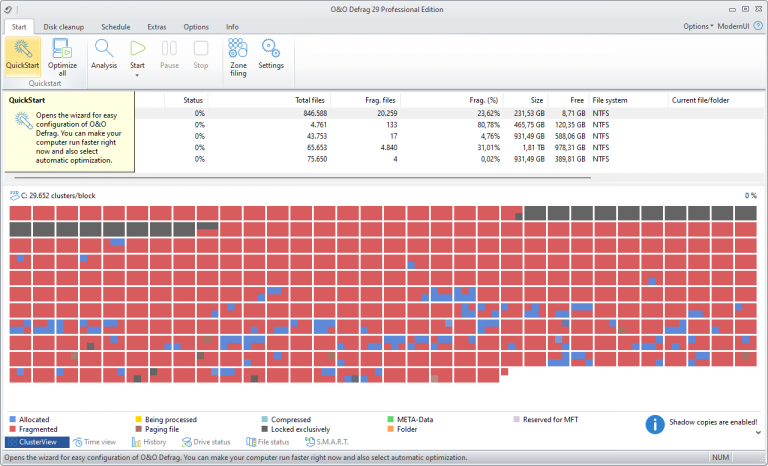Click the green Start play icon
The width and height of the screenshot is (768, 466).
click(137, 48)
